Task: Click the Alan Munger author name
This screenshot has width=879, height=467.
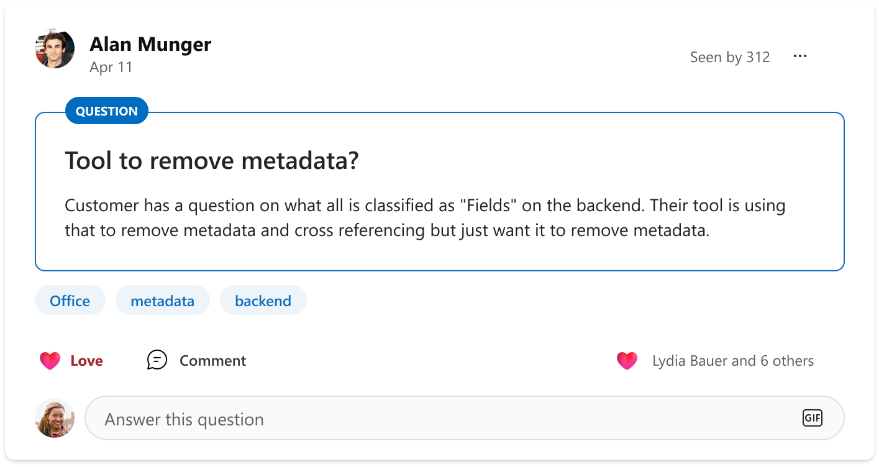Action: pos(150,44)
